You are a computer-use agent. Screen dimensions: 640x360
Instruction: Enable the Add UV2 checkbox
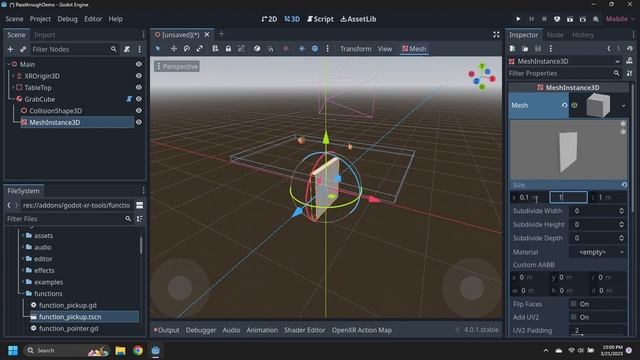click(573, 317)
